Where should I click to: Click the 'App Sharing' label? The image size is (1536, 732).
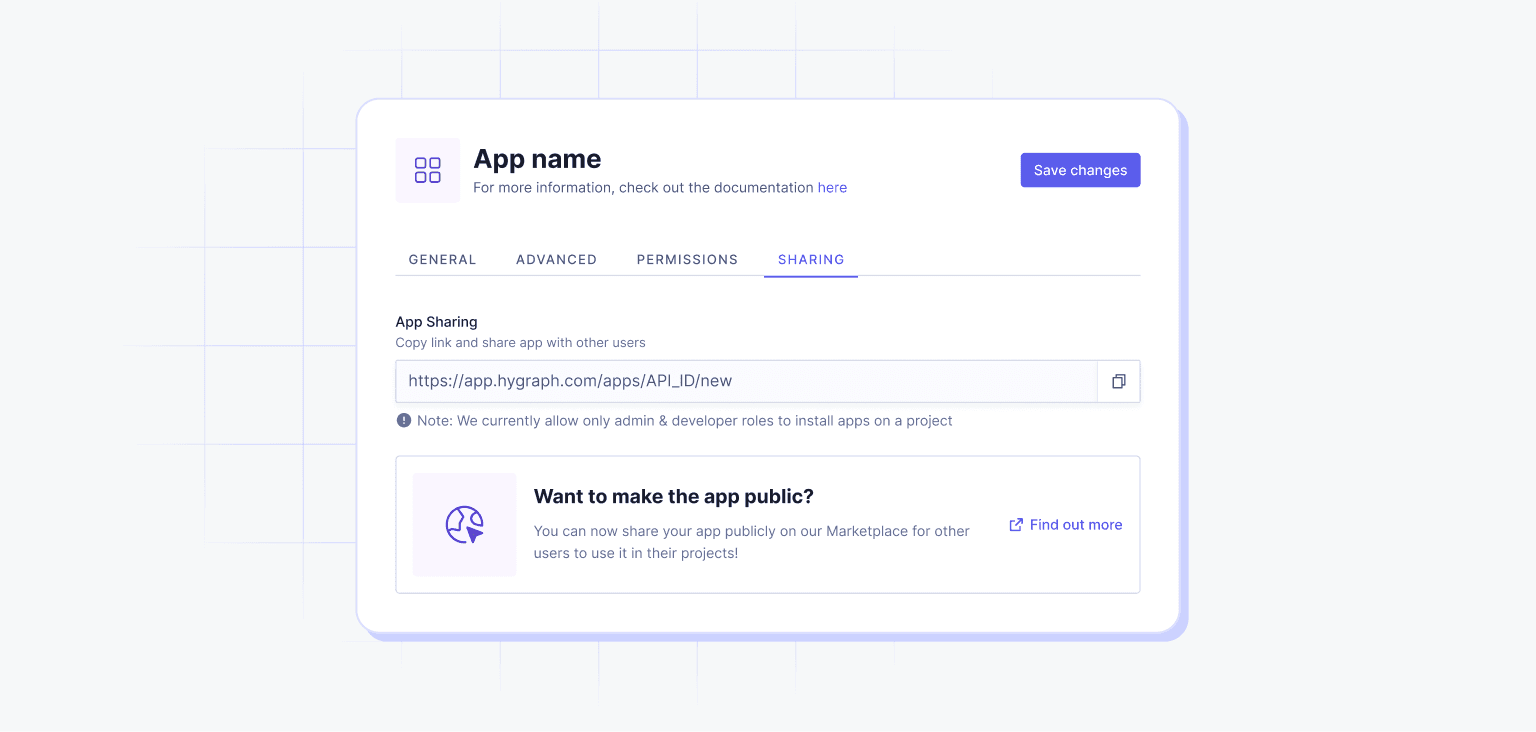[437, 322]
